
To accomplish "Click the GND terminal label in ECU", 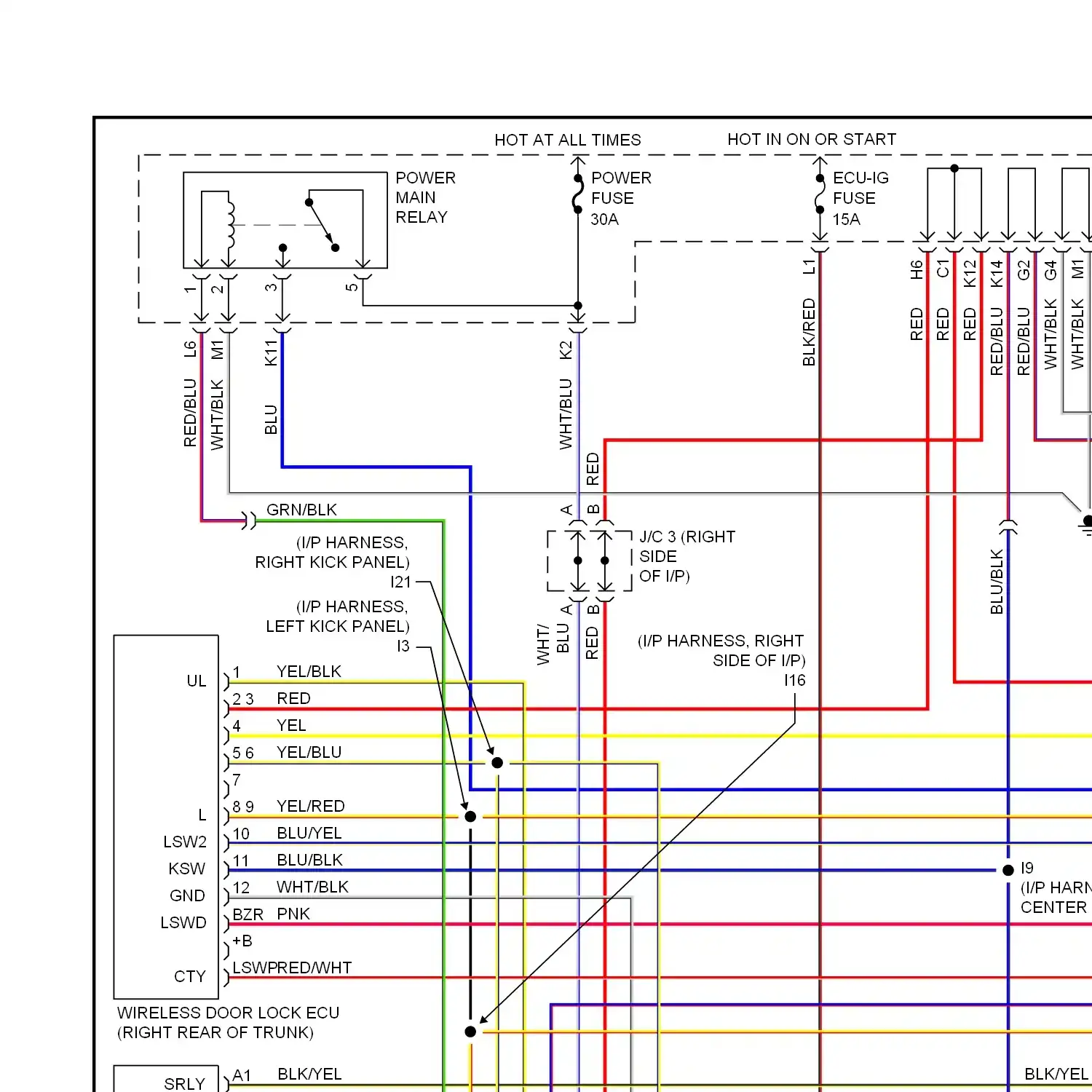I will pyautogui.click(x=187, y=895).
